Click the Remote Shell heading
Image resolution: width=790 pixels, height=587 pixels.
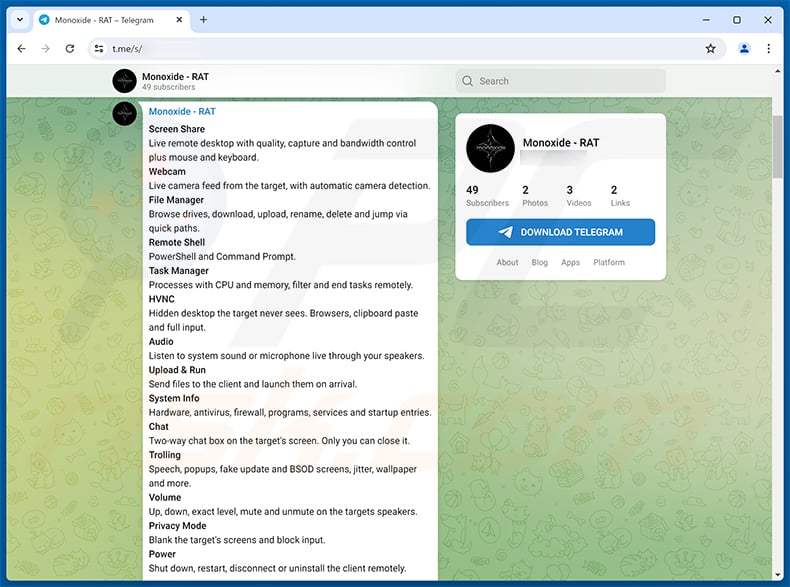tap(176, 242)
